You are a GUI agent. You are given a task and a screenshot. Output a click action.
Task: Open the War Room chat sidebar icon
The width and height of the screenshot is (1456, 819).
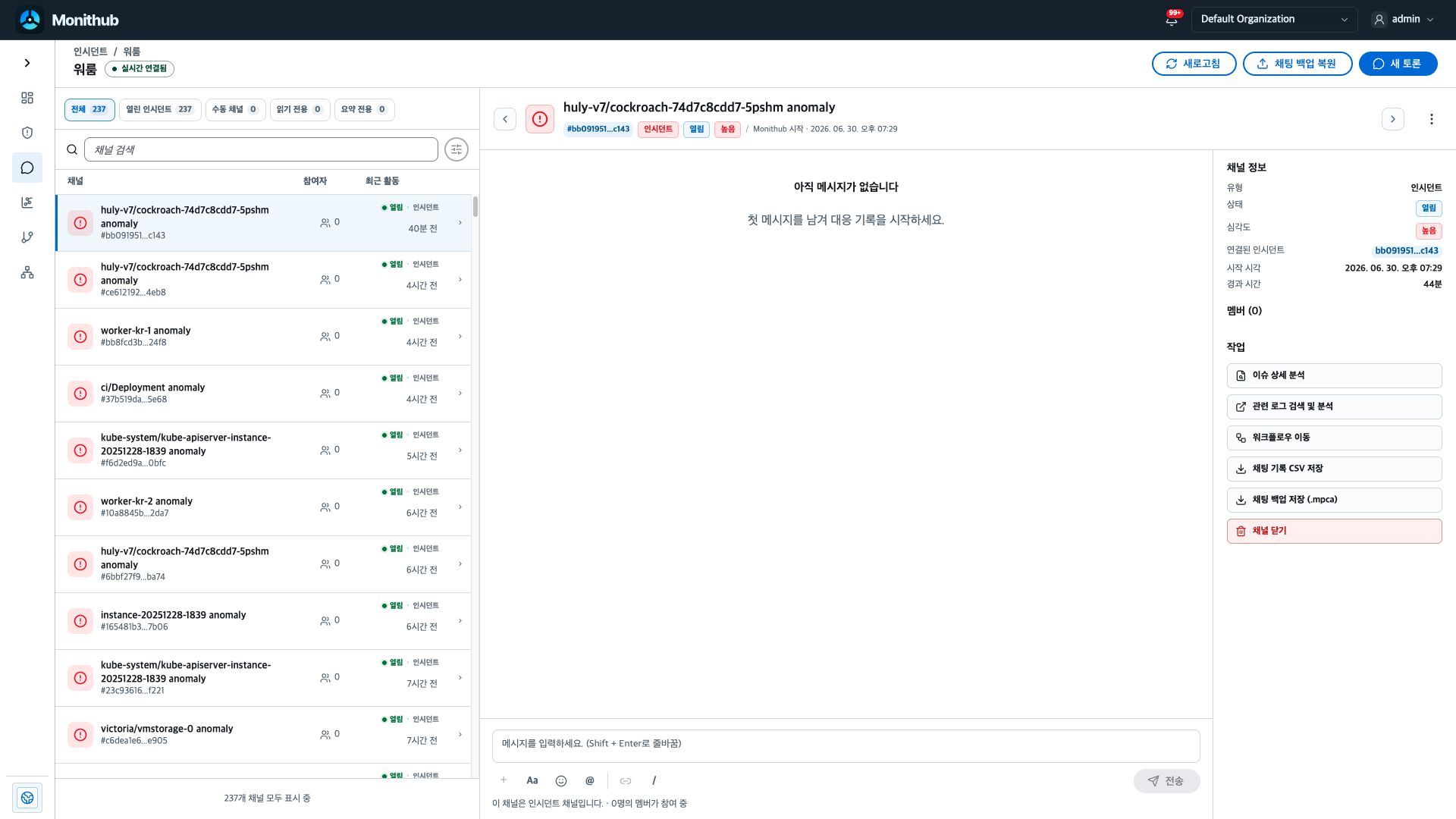coord(27,168)
